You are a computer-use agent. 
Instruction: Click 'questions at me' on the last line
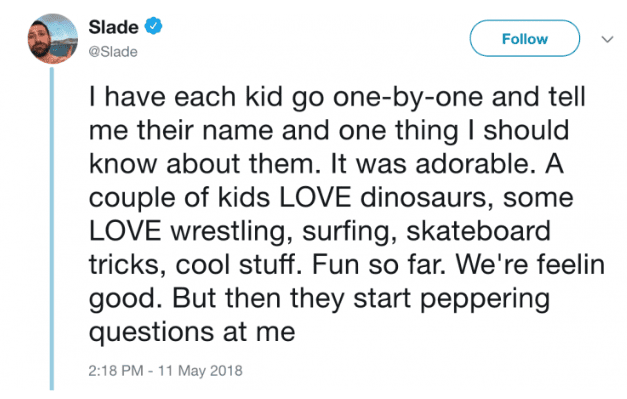coord(192,333)
